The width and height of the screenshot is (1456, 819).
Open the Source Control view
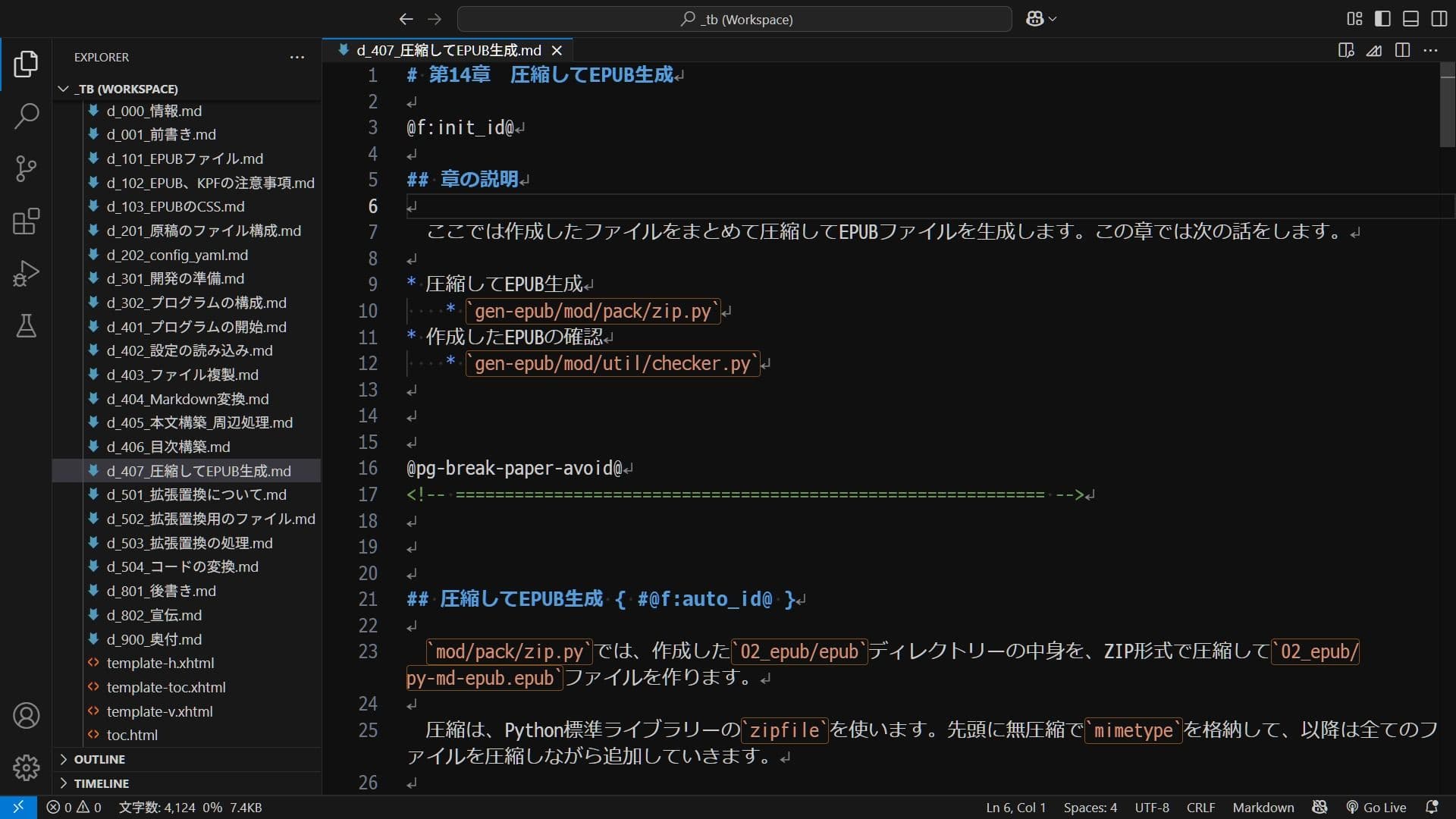click(27, 168)
